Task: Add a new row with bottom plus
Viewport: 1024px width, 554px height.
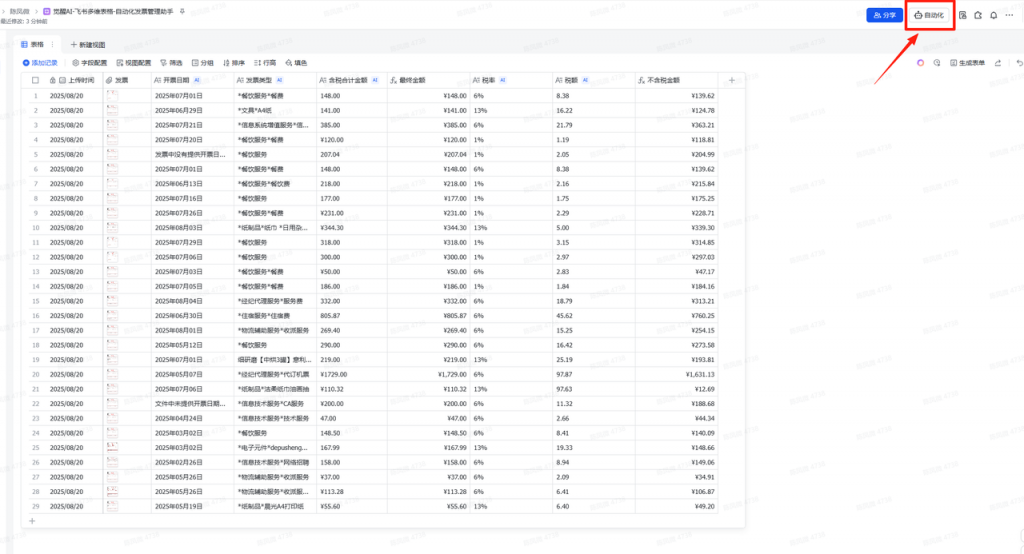Action: [x=32, y=521]
